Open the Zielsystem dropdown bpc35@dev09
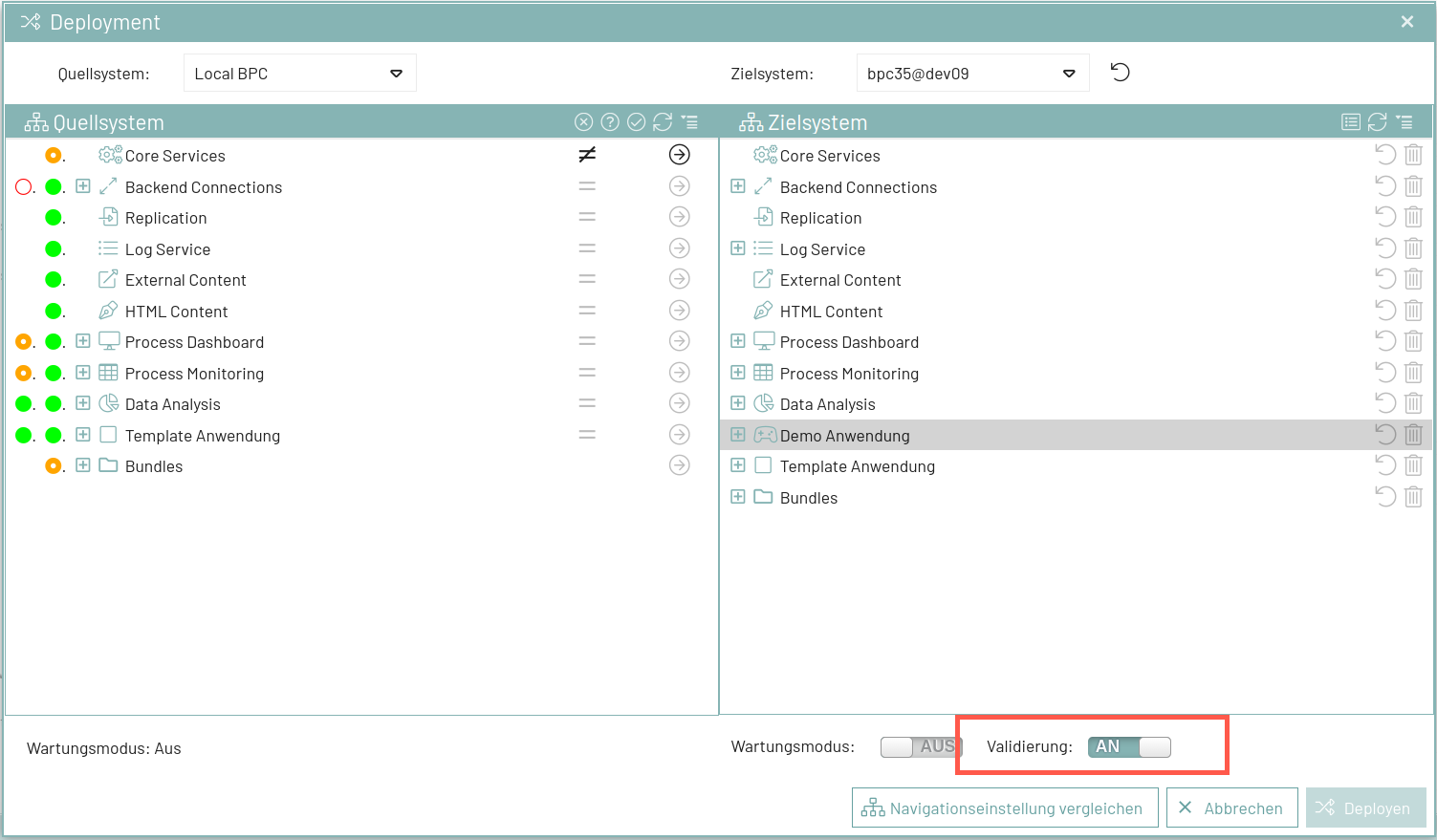This screenshot has height=840, width=1437. click(972, 73)
